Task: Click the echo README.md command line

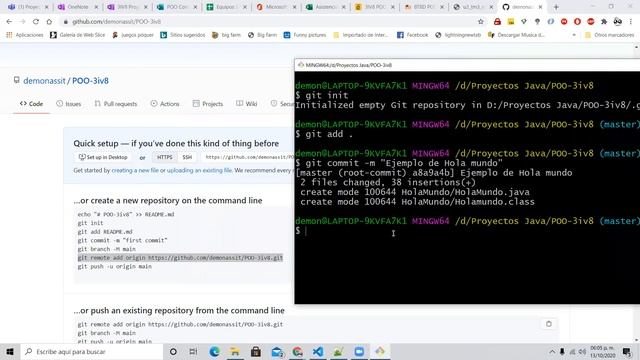Action: click(126, 214)
